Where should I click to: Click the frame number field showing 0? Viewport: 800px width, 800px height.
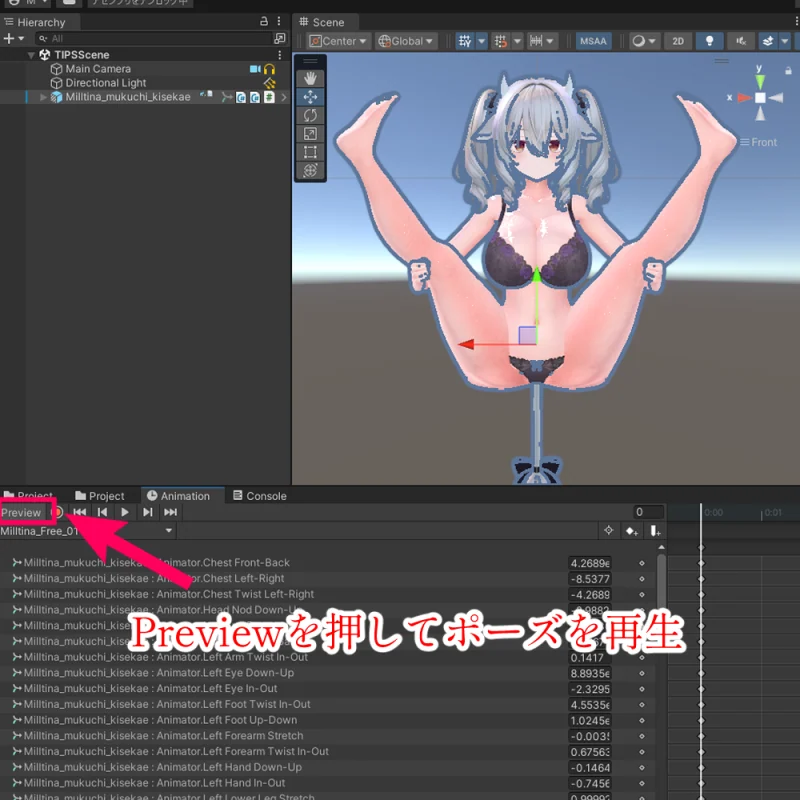pyautogui.click(x=647, y=512)
